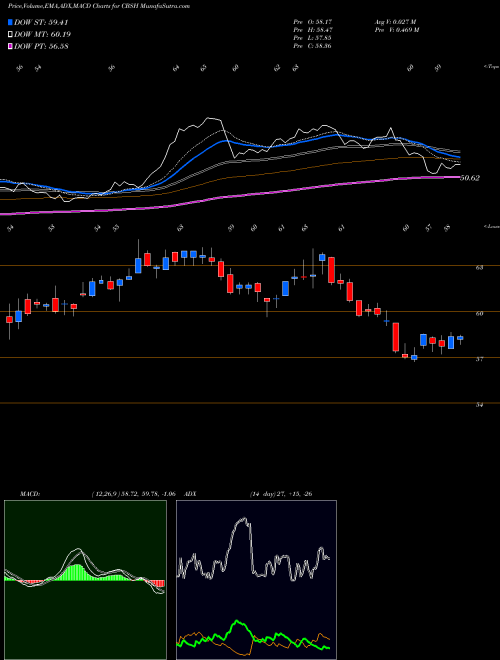The width and height of the screenshot is (500, 660).
Task: Click the chart title mentioning MunafaSutra.com
Action: click(98, 6)
